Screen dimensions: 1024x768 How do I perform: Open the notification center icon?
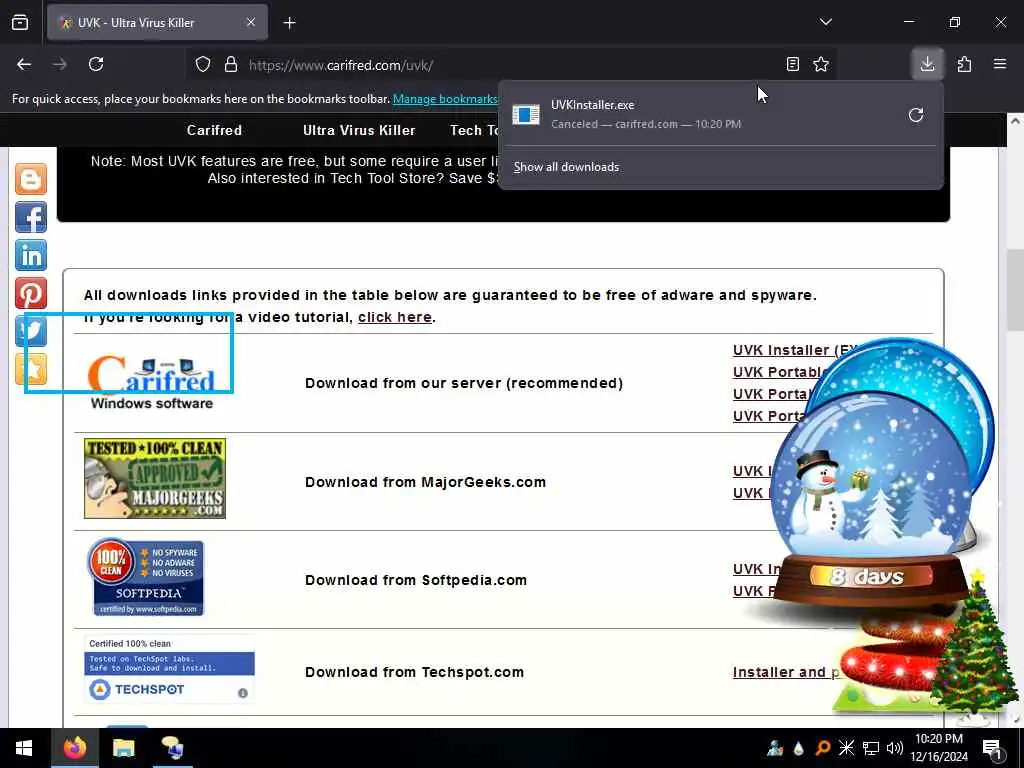click(992, 749)
